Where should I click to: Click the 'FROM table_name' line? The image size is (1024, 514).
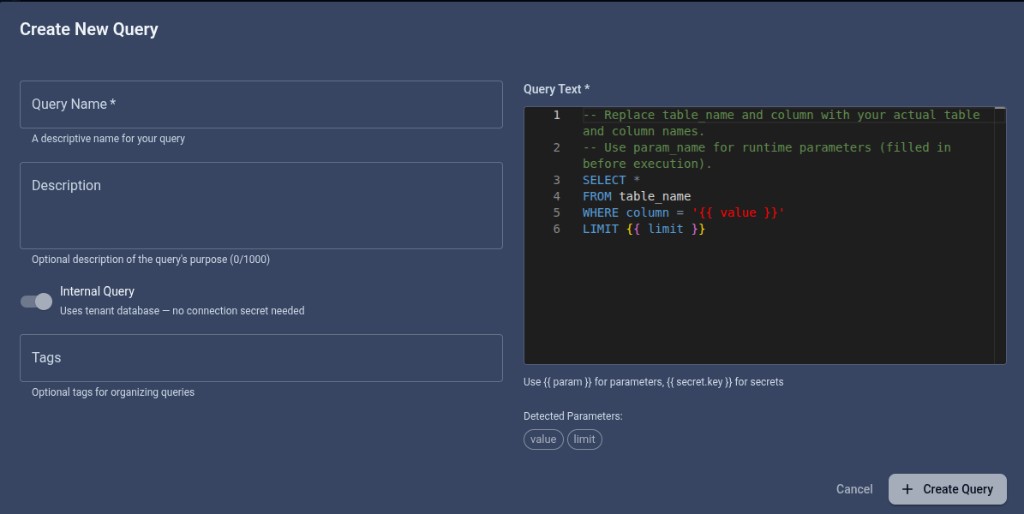pyautogui.click(x=637, y=197)
